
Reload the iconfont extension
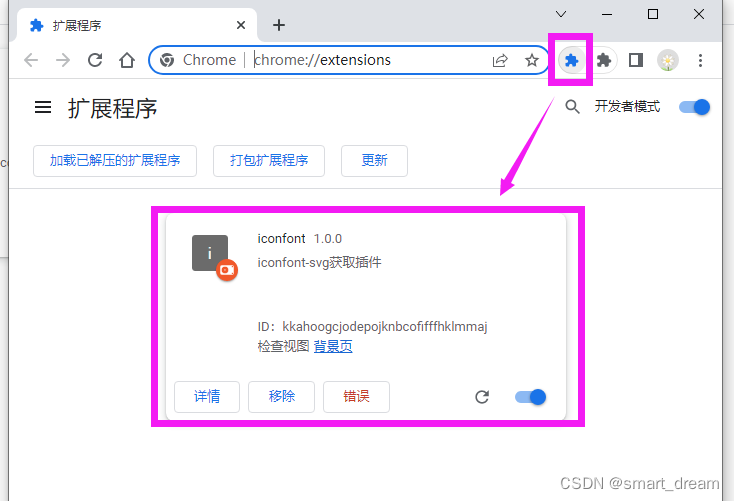point(482,397)
